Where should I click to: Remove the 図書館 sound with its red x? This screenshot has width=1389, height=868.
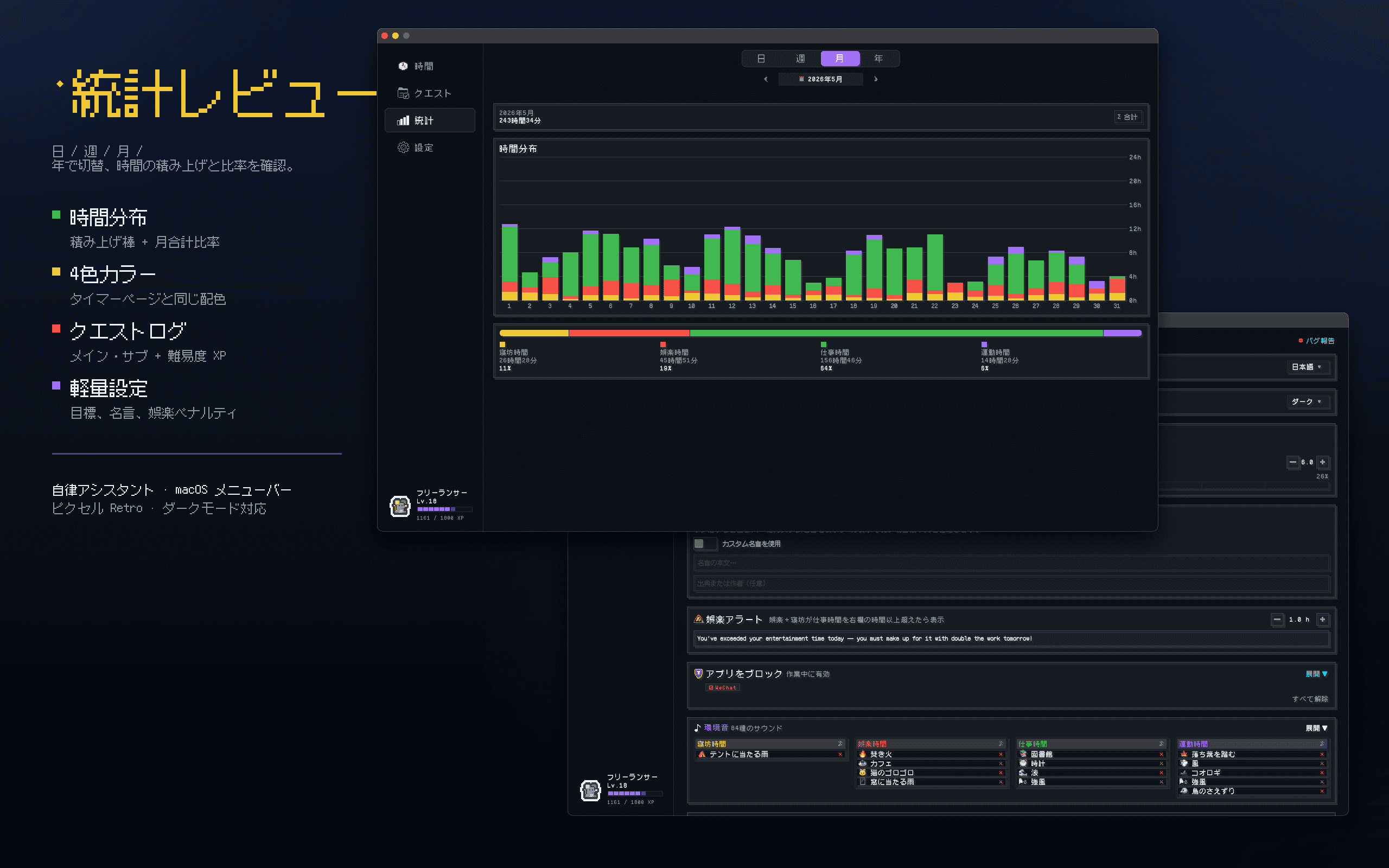pyautogui.click(x=1161, y=754)
